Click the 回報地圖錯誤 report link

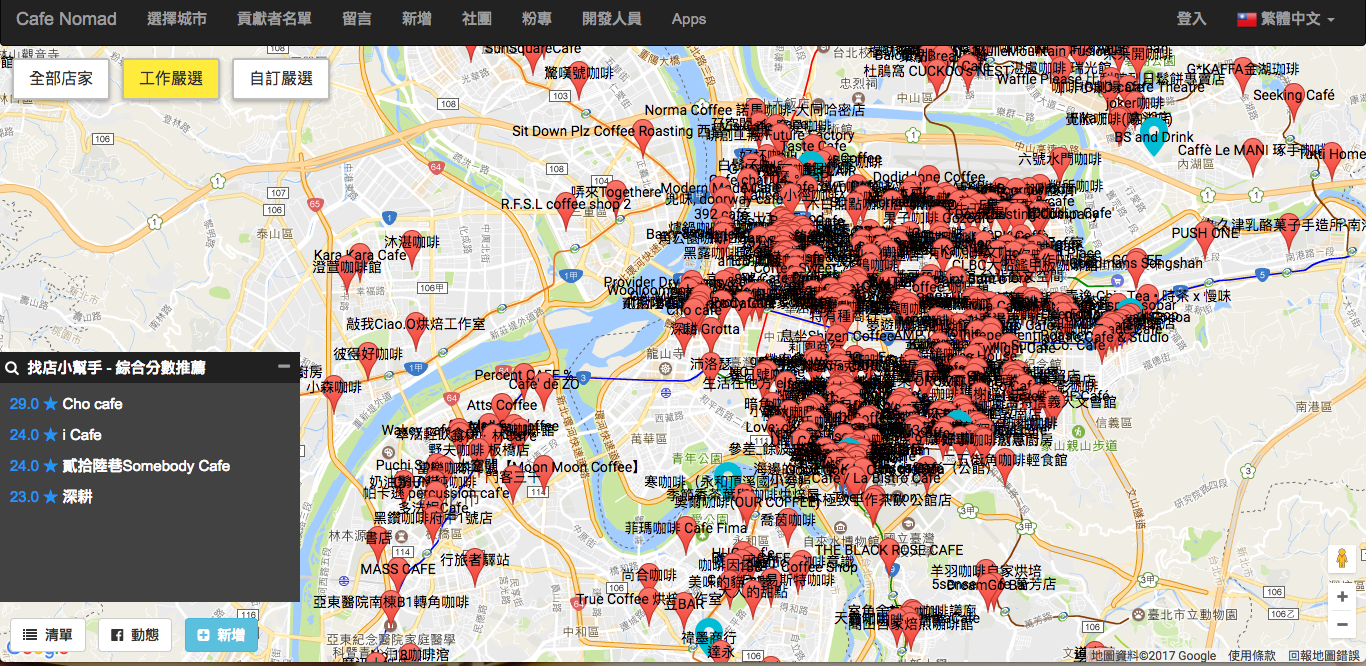coord(1325,656)
